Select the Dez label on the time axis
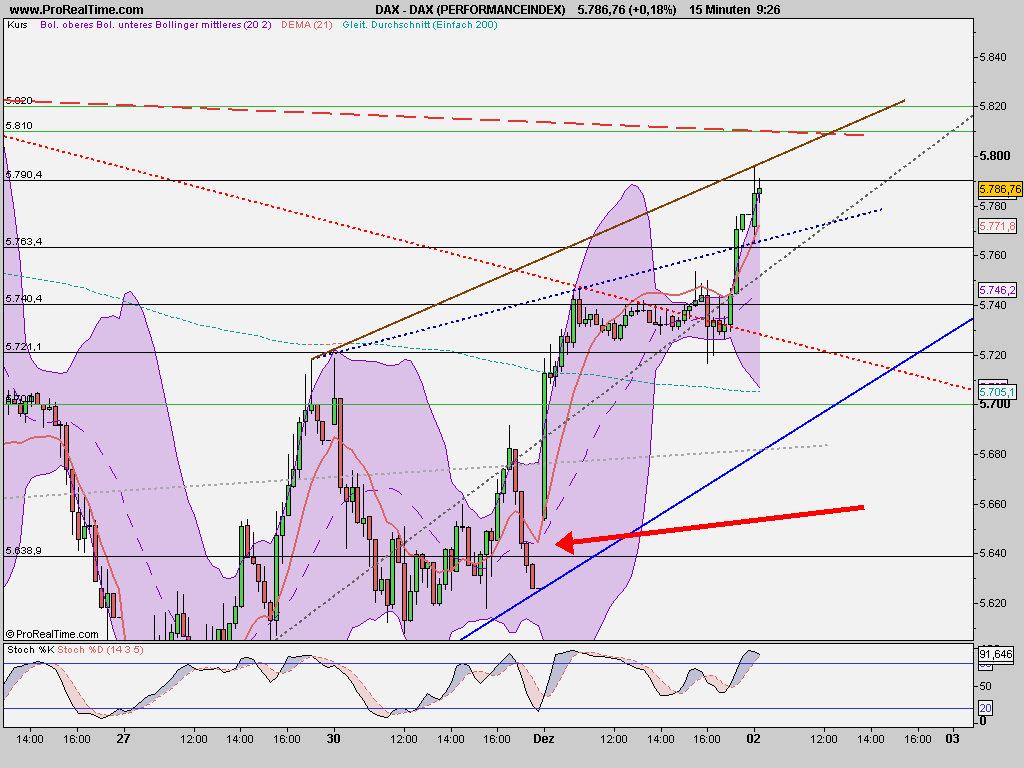The width and height of the screenshot is (1024, 768). coord(545,738)
